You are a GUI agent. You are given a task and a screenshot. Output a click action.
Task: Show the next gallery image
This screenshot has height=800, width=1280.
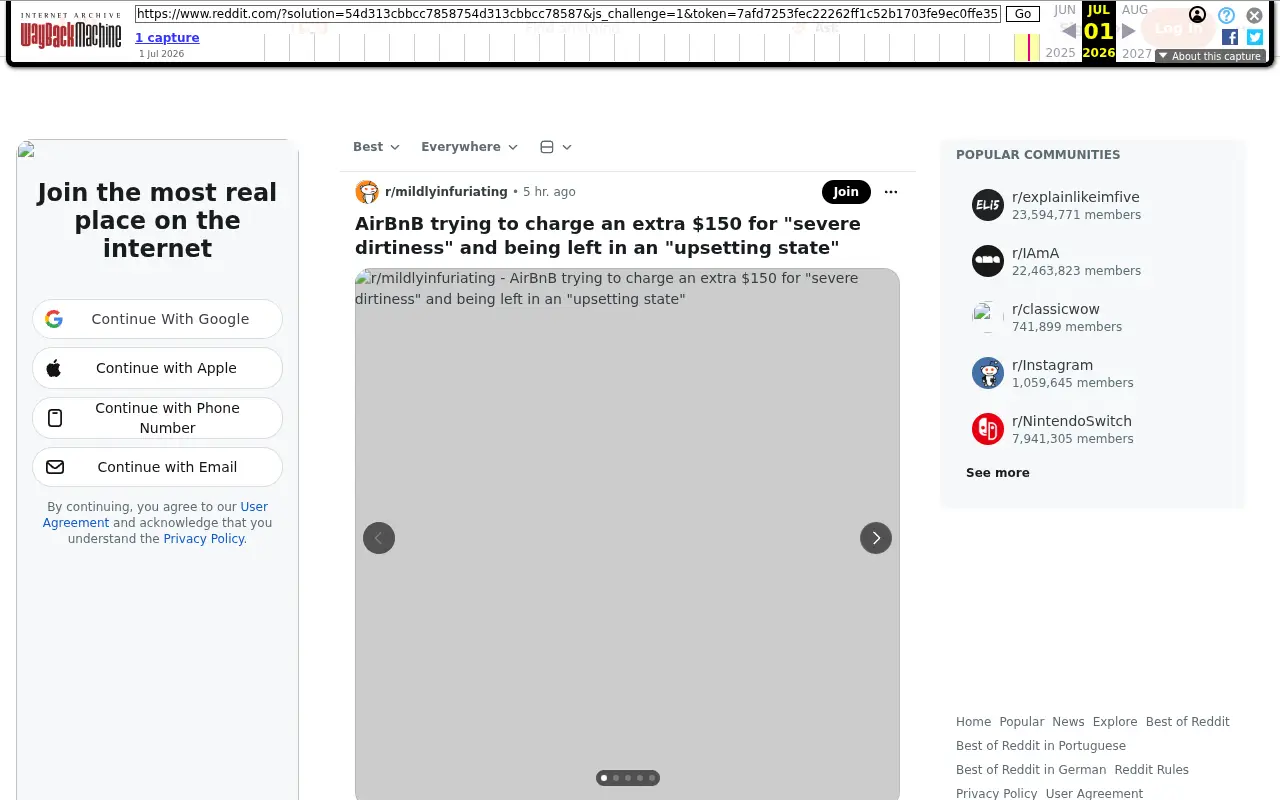point(876,538)
